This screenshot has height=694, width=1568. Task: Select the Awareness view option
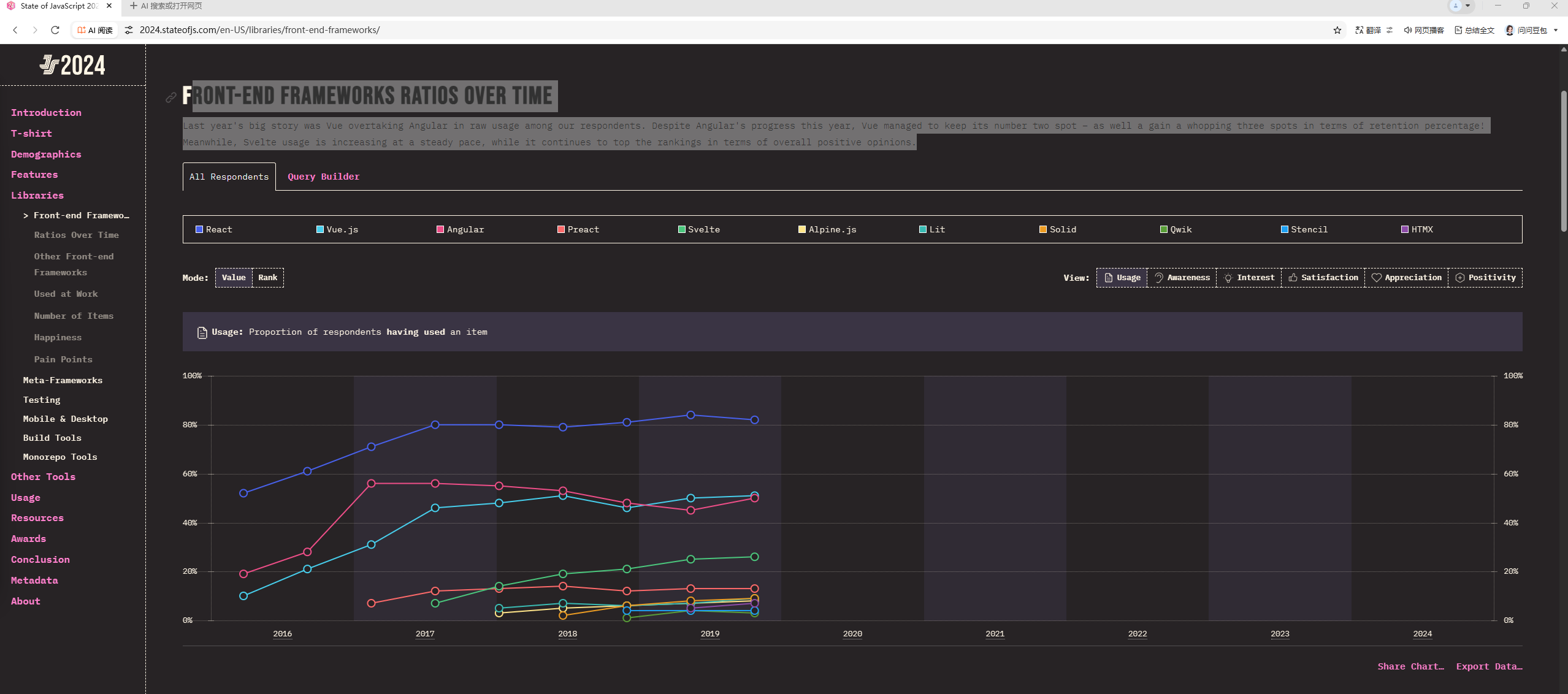point(1182,278)
